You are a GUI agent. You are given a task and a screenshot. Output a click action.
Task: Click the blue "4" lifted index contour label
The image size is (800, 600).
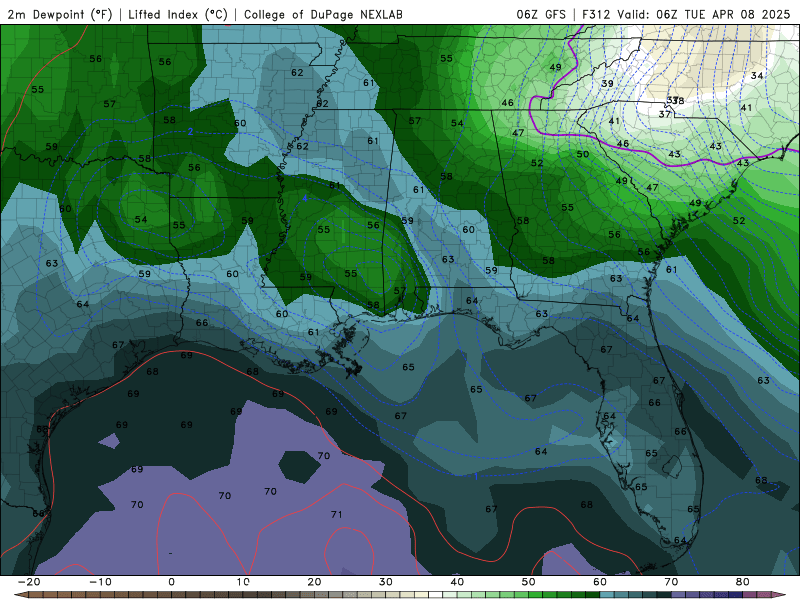click(x=305, y=198)
